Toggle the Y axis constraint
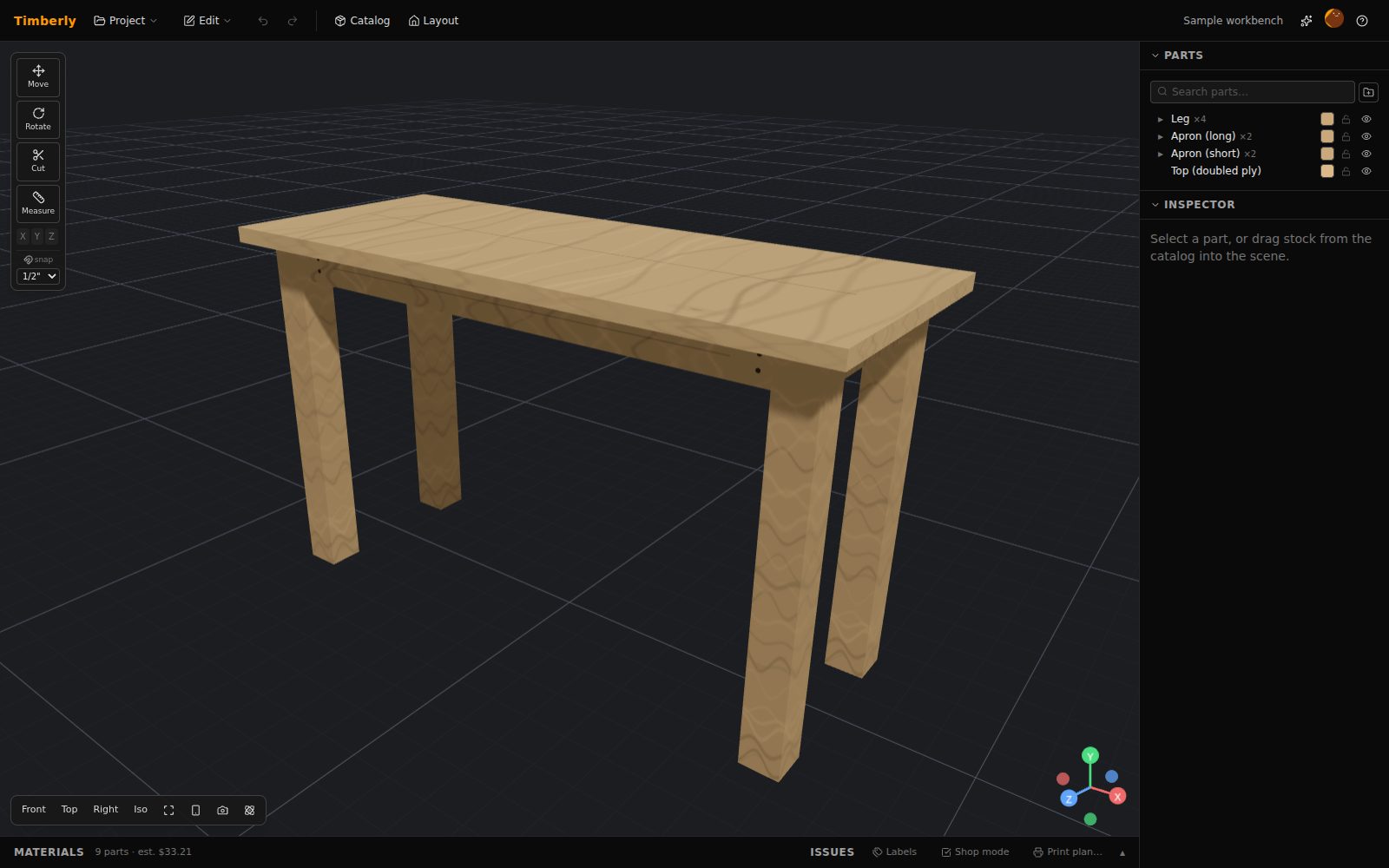This screenshot has width=1389, height=868. (37, 236)
